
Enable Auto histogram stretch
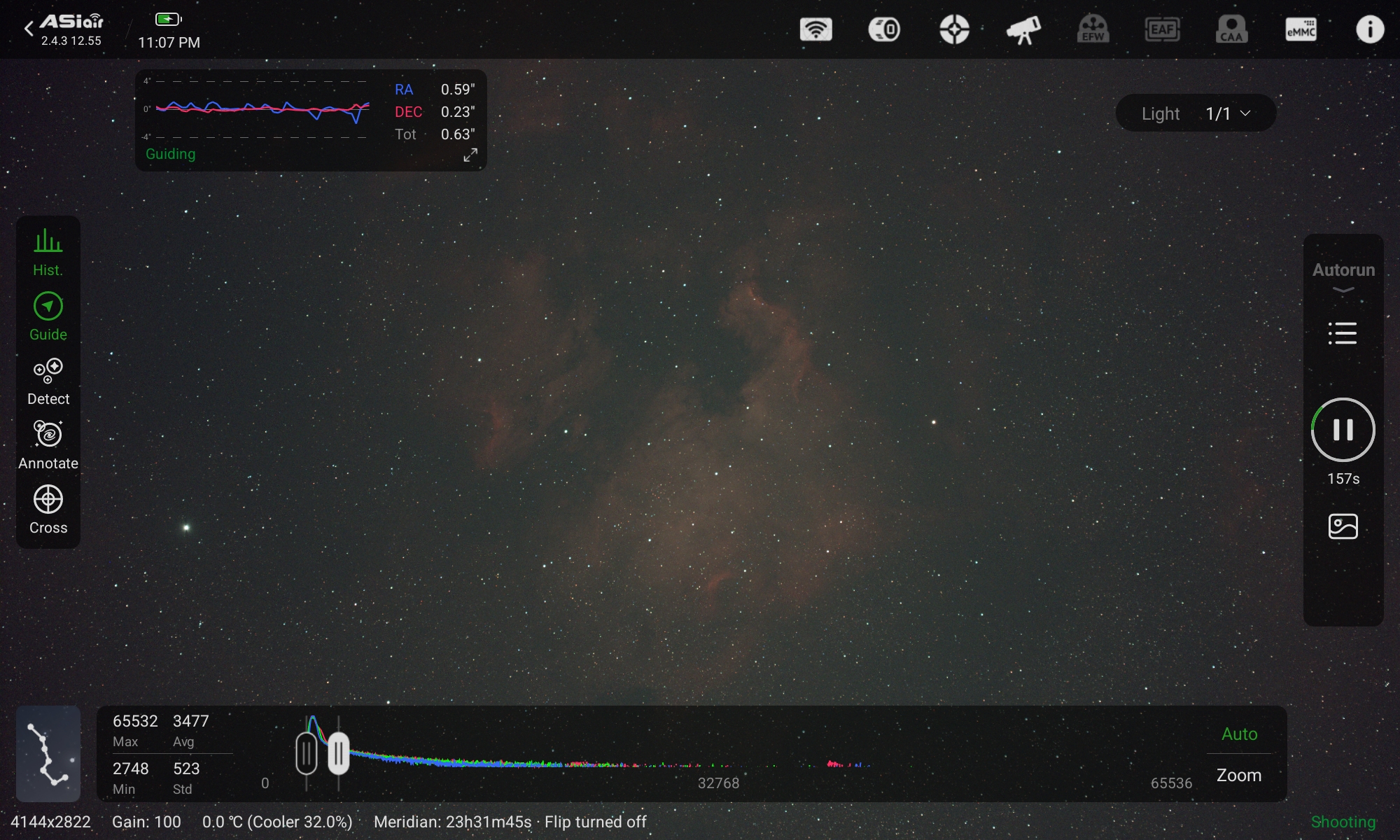click(x=1239, y=734)
